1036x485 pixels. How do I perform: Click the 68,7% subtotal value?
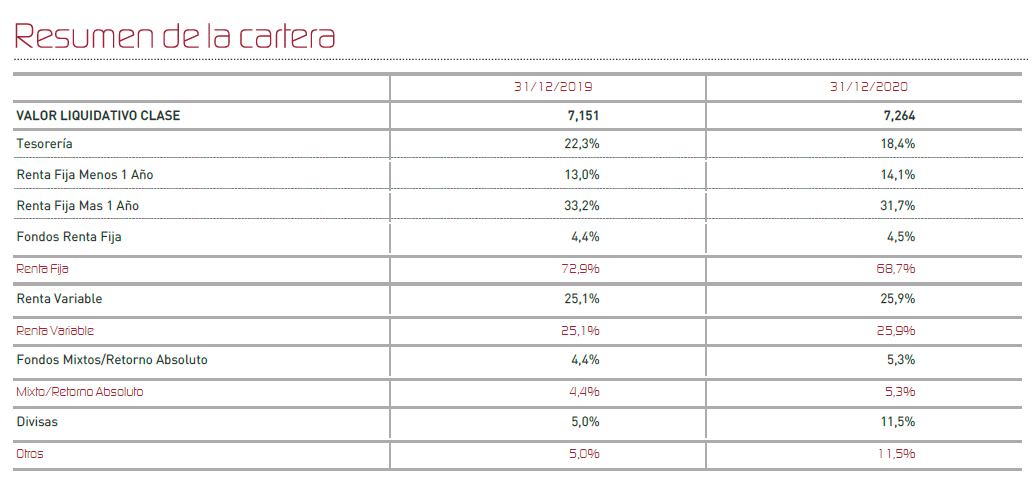tap(899, 269)
